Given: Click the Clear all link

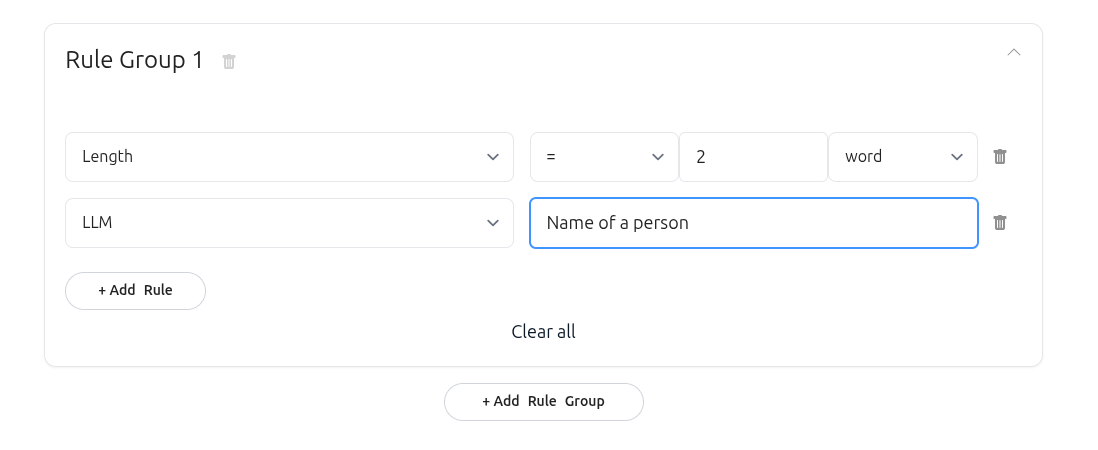Looking at the screenshot, I should 543,331.
